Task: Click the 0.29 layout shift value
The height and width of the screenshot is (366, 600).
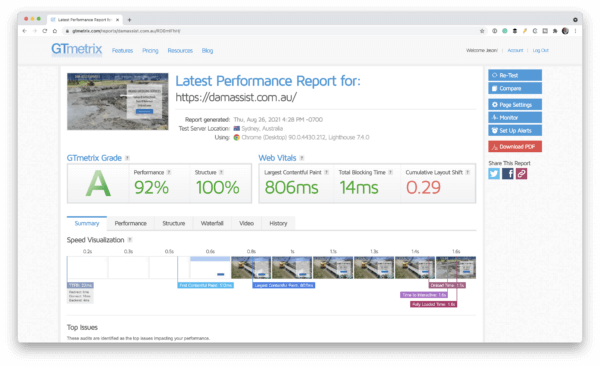Action: (x=423, y=188)
